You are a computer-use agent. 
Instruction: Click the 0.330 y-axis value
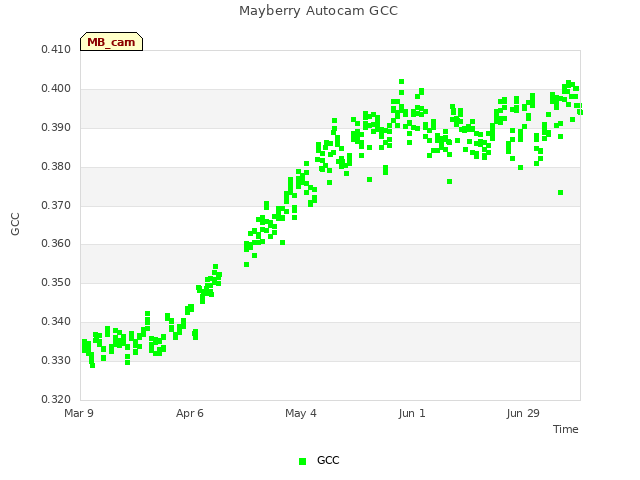pyautogui.click(x=56, y=360)
